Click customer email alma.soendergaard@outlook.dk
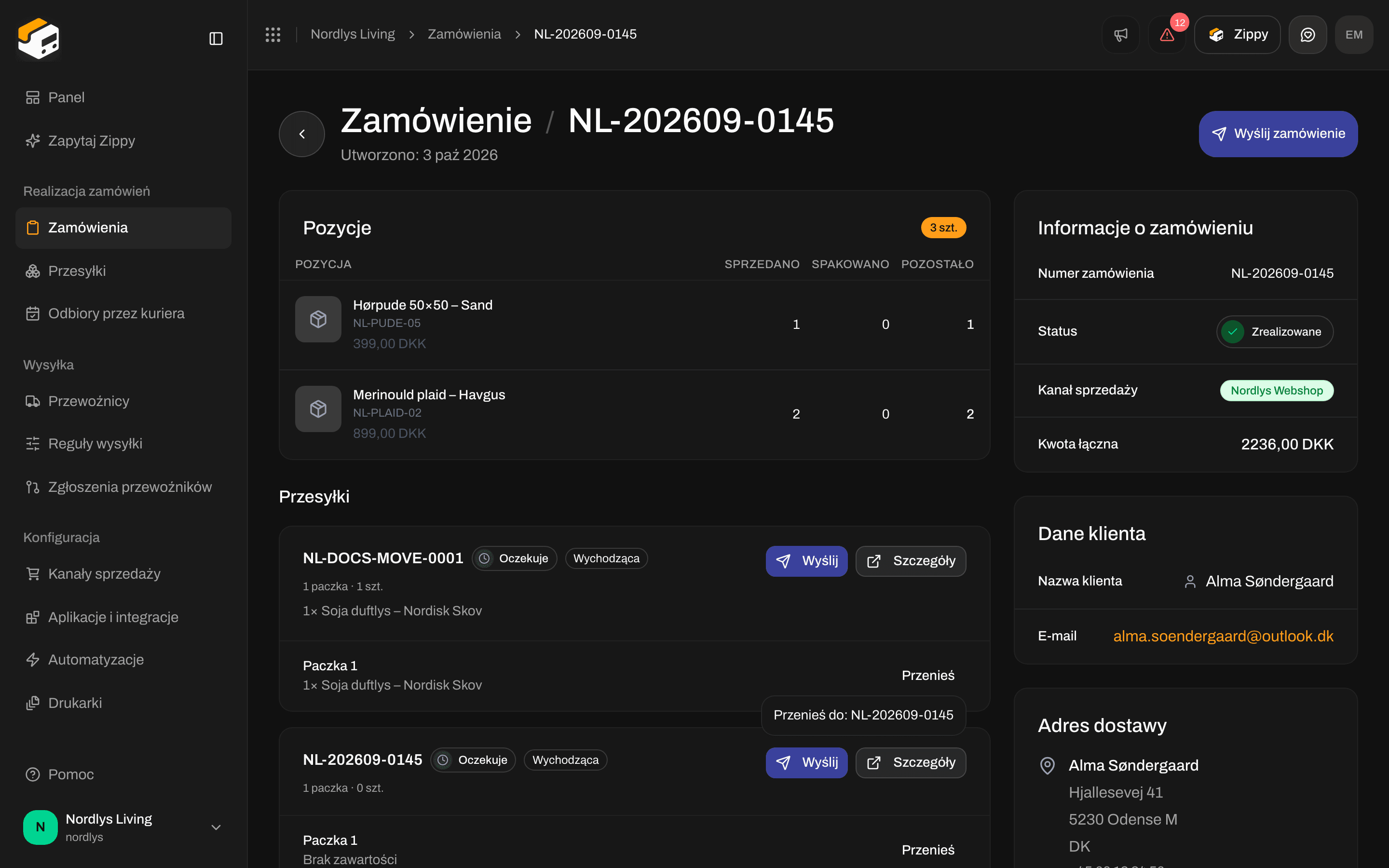The image size is (1389, 868). pos(1223,636)
